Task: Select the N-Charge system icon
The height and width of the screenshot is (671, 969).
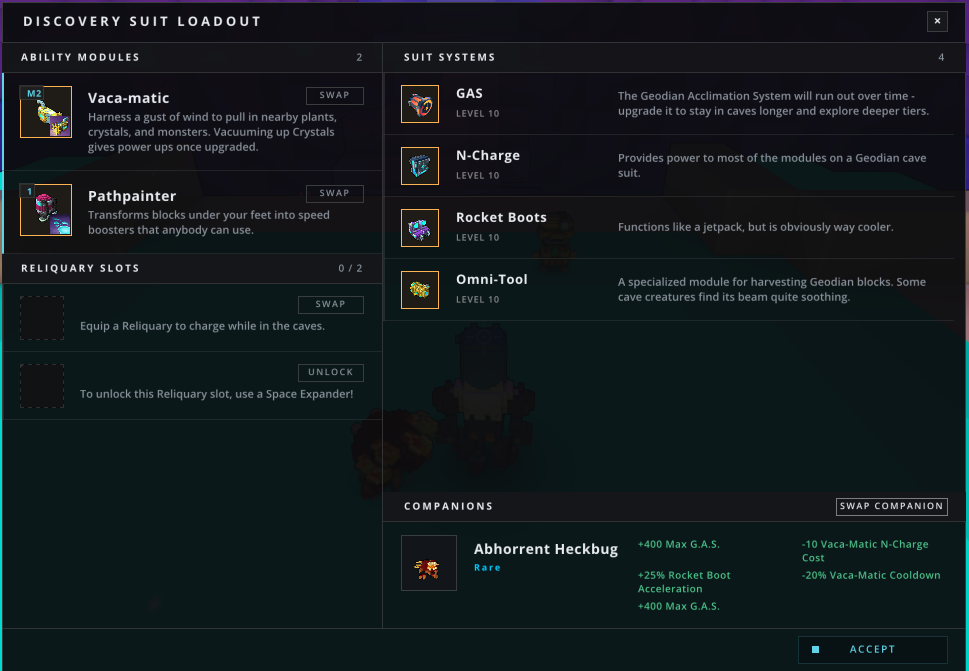Action: tap(420, 166)
